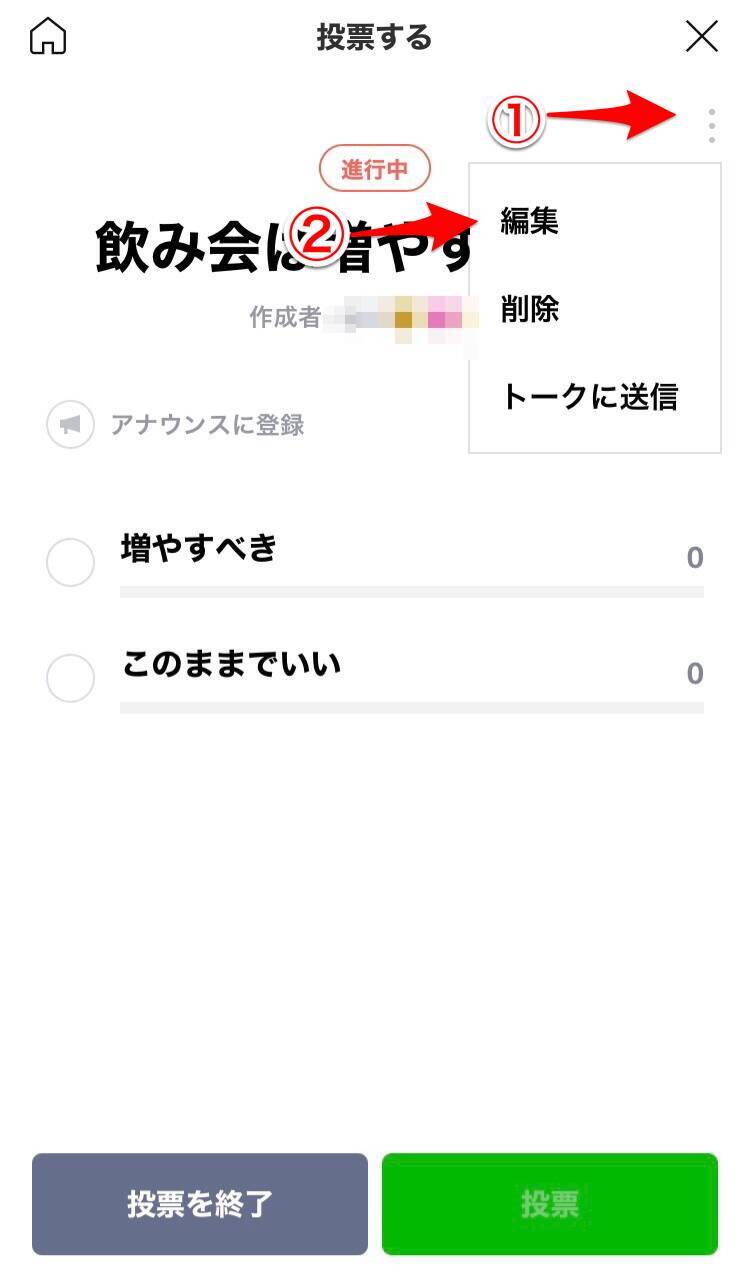Select トークに送信 menu entry

pos(590,397)
